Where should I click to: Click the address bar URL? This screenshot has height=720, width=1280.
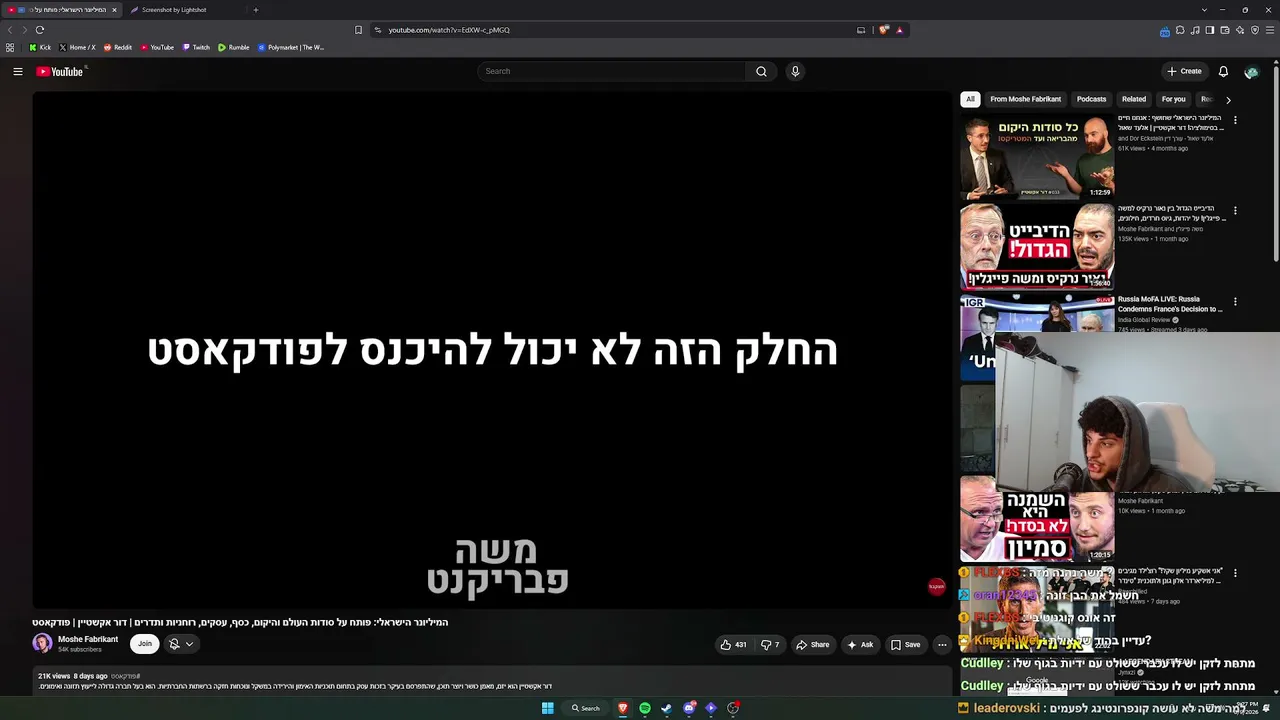449,30
